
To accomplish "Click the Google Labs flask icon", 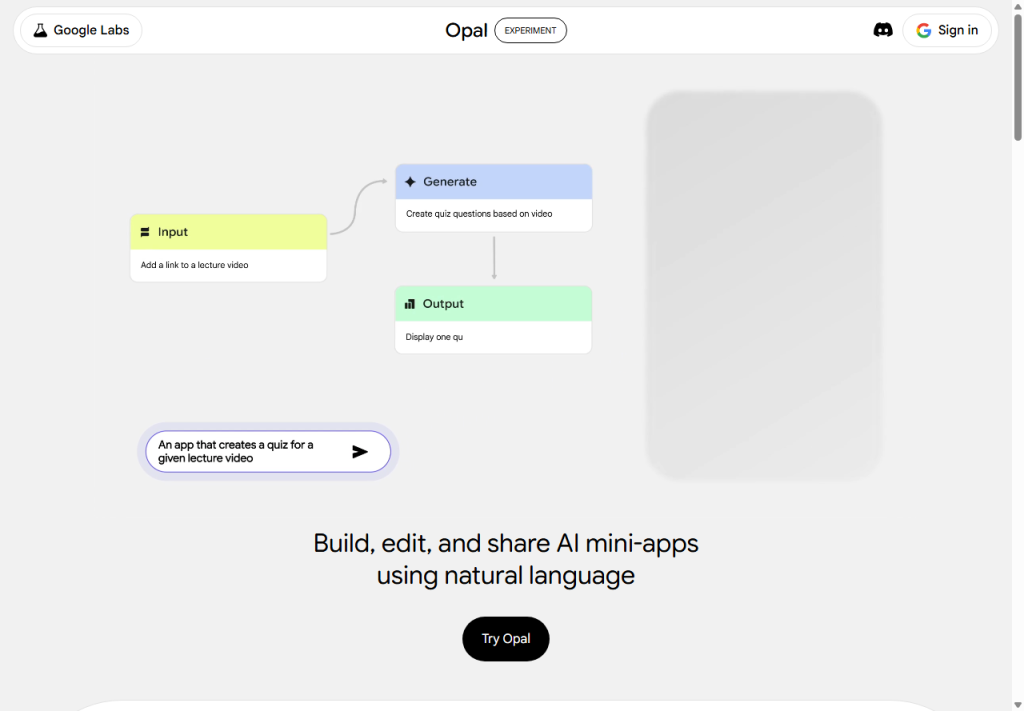I will (40, 30).
